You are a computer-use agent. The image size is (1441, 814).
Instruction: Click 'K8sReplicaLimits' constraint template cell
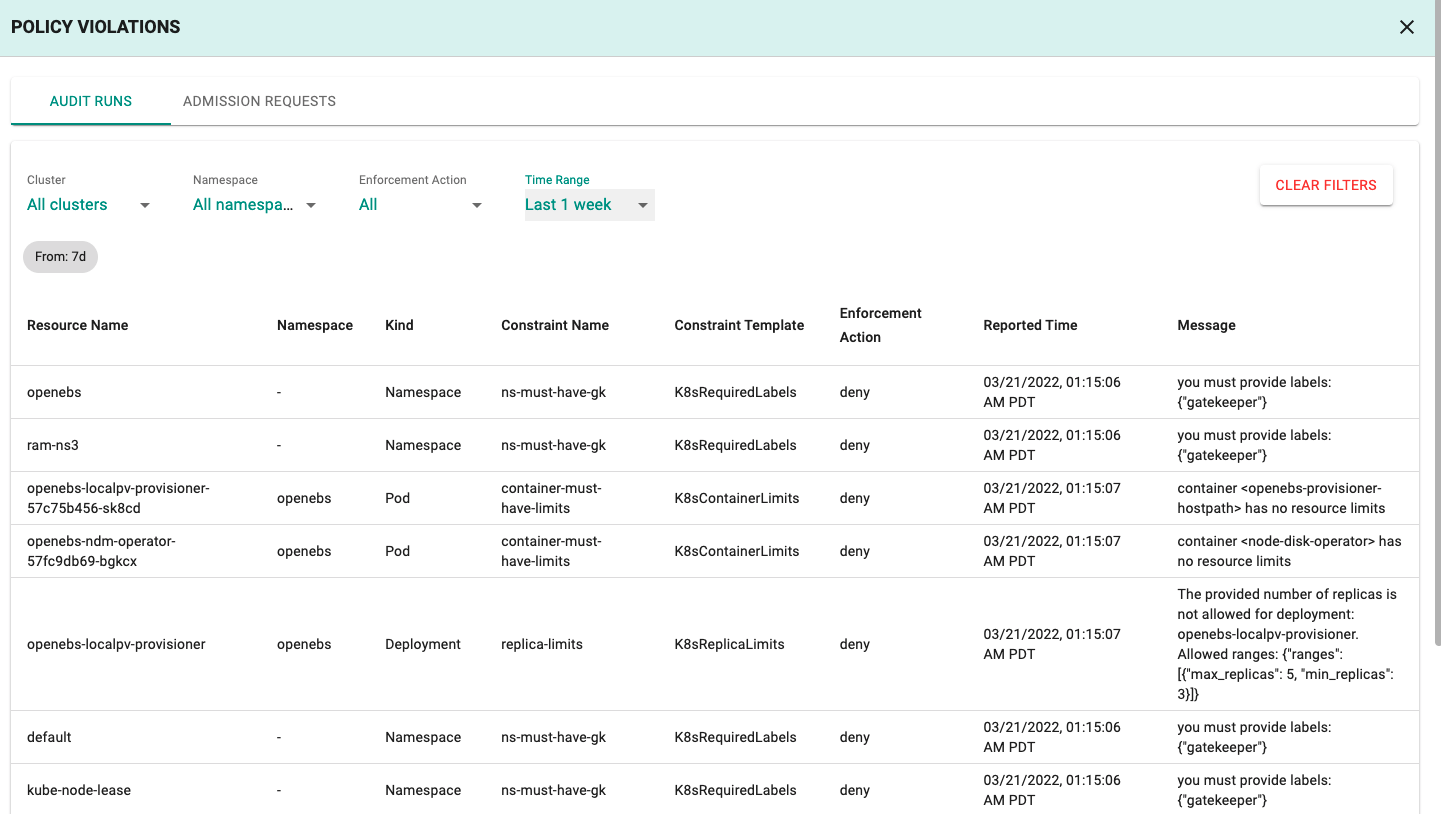pyautogui.click(x=730, y=644)
